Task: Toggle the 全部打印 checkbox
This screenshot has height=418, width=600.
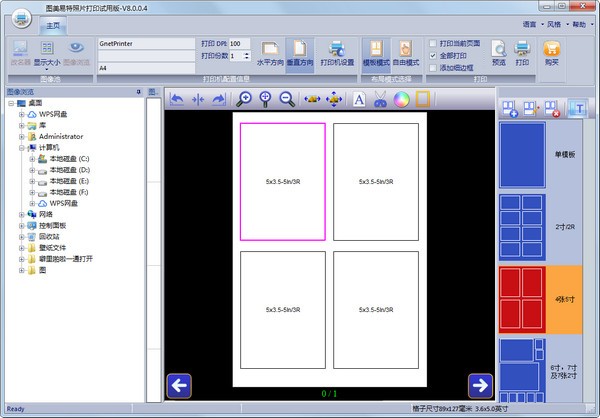Action: coord(432,56)
